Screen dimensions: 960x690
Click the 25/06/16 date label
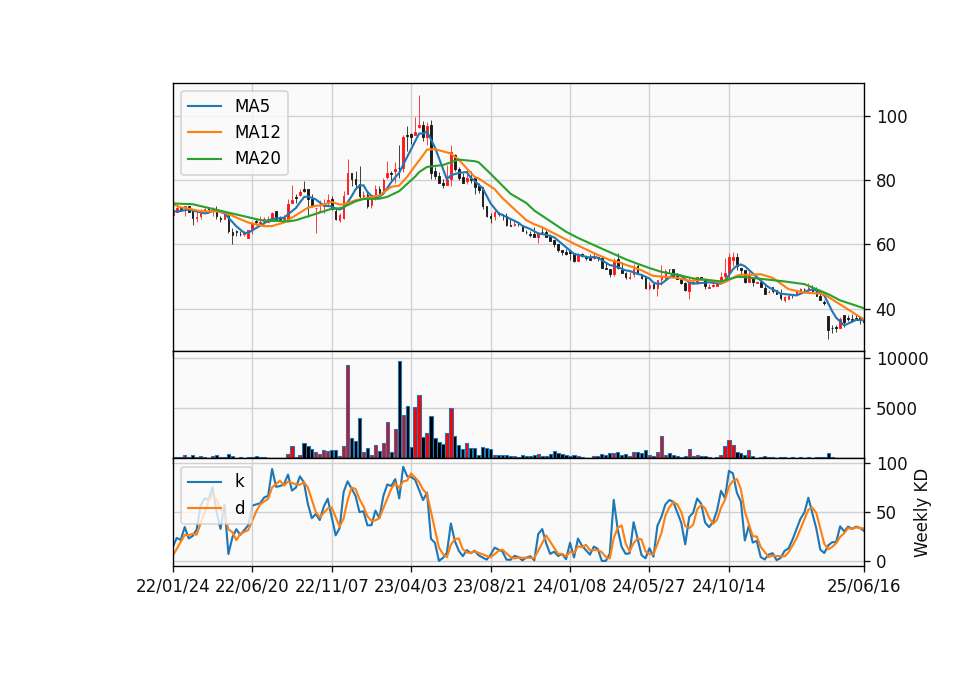tap(864, 587)
